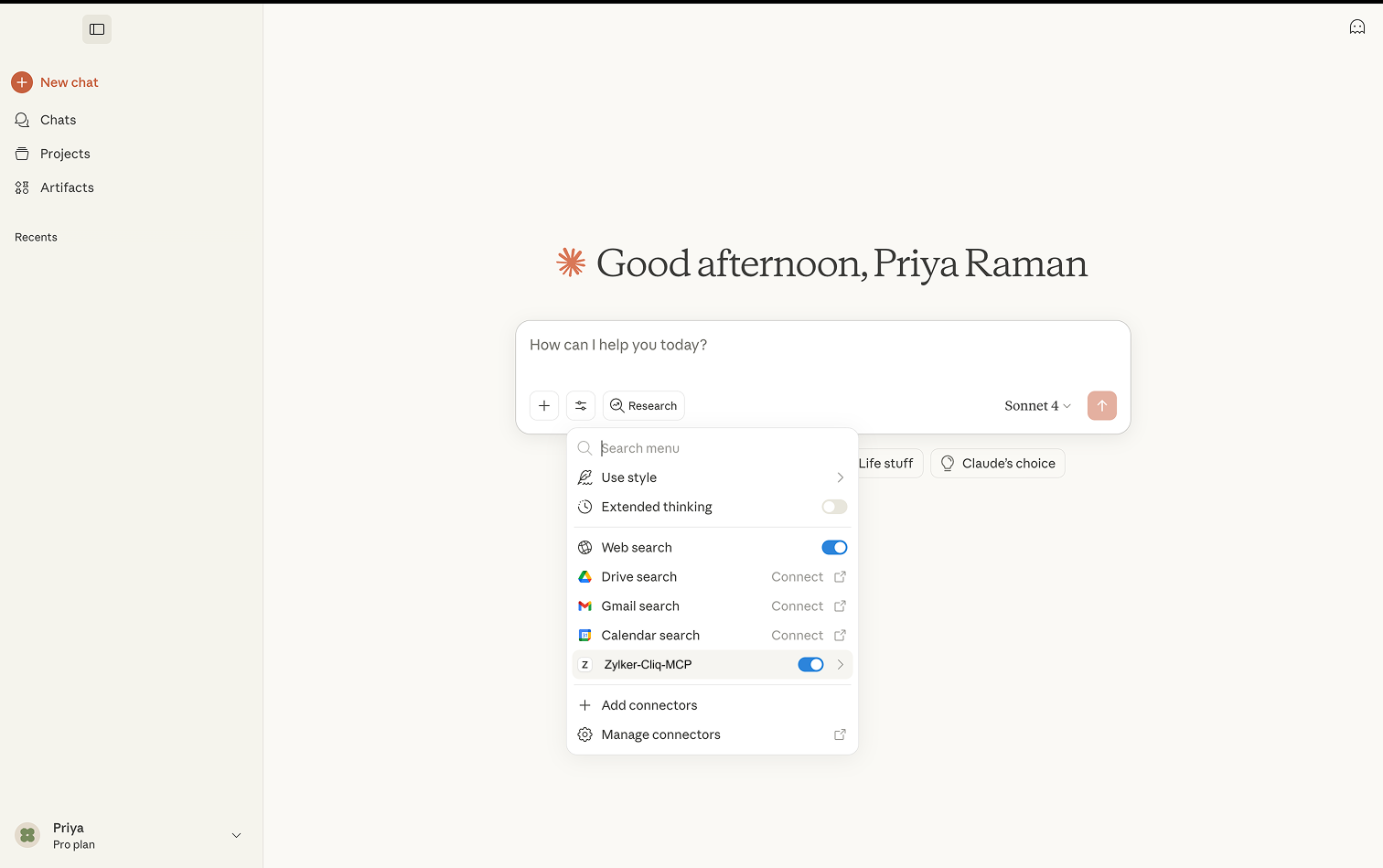Click the plus attachment icon in composer
Screen dimensions: 1383x868
[x=544, y=406]
